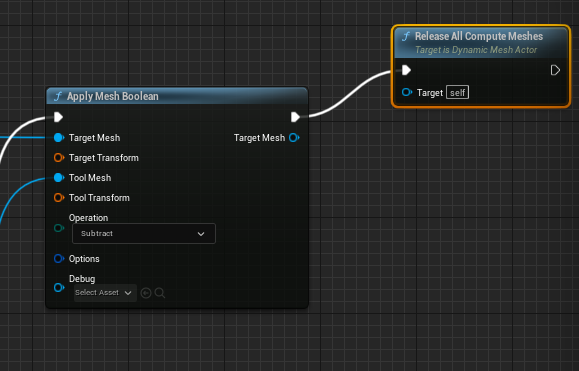This screenshot has width=579, height=371.
Task: Click the Release All Compute Meshes node title
Action: tap(479, 36)
